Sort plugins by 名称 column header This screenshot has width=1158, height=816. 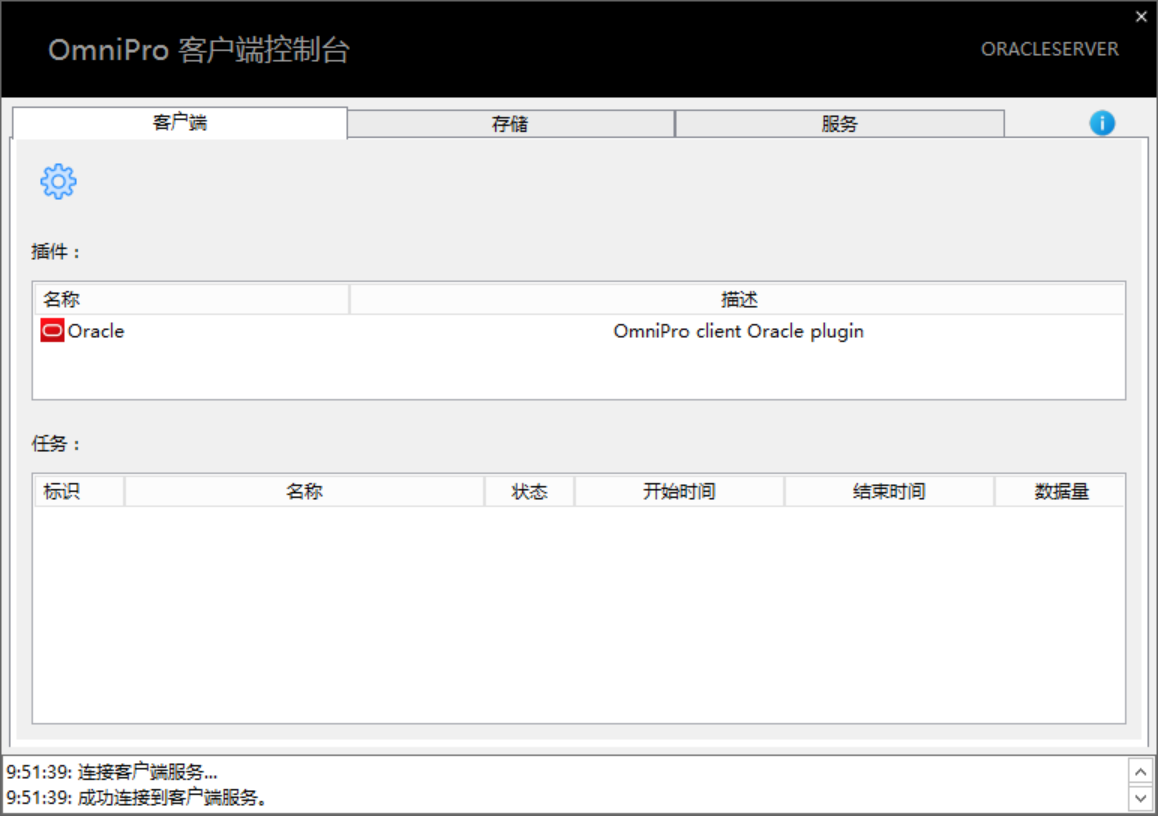(x=190, y=300)
